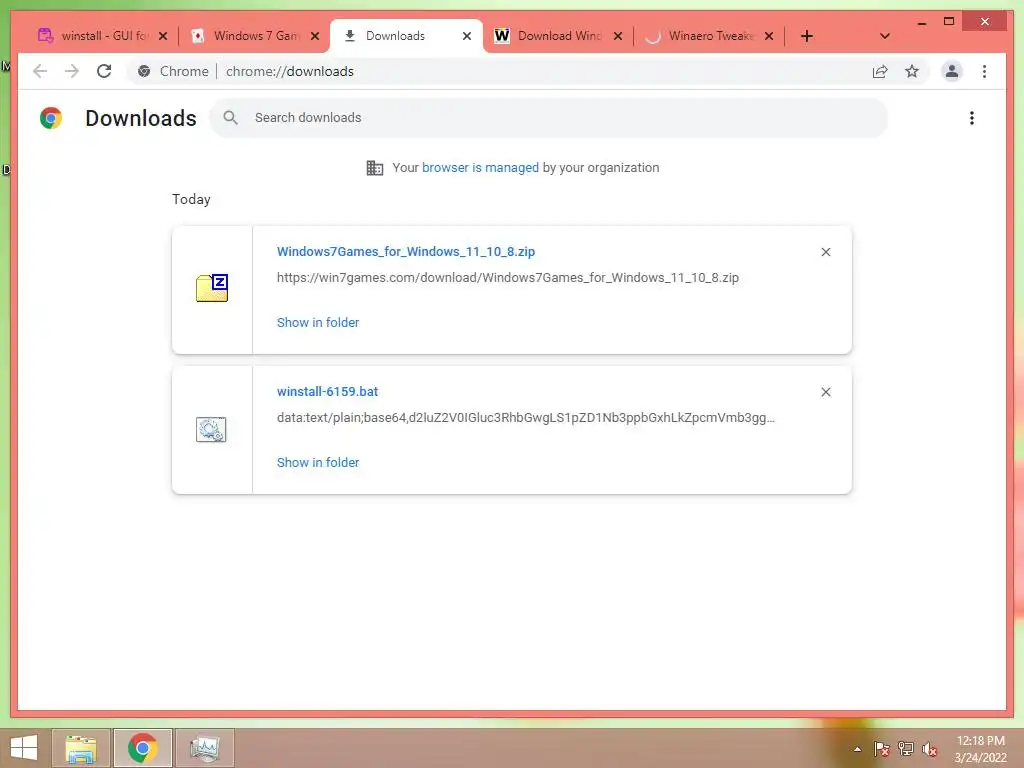Screen dimensions: 1024x768
Task: Focus the Search downloads field
Action: click(x=549, y=118)
